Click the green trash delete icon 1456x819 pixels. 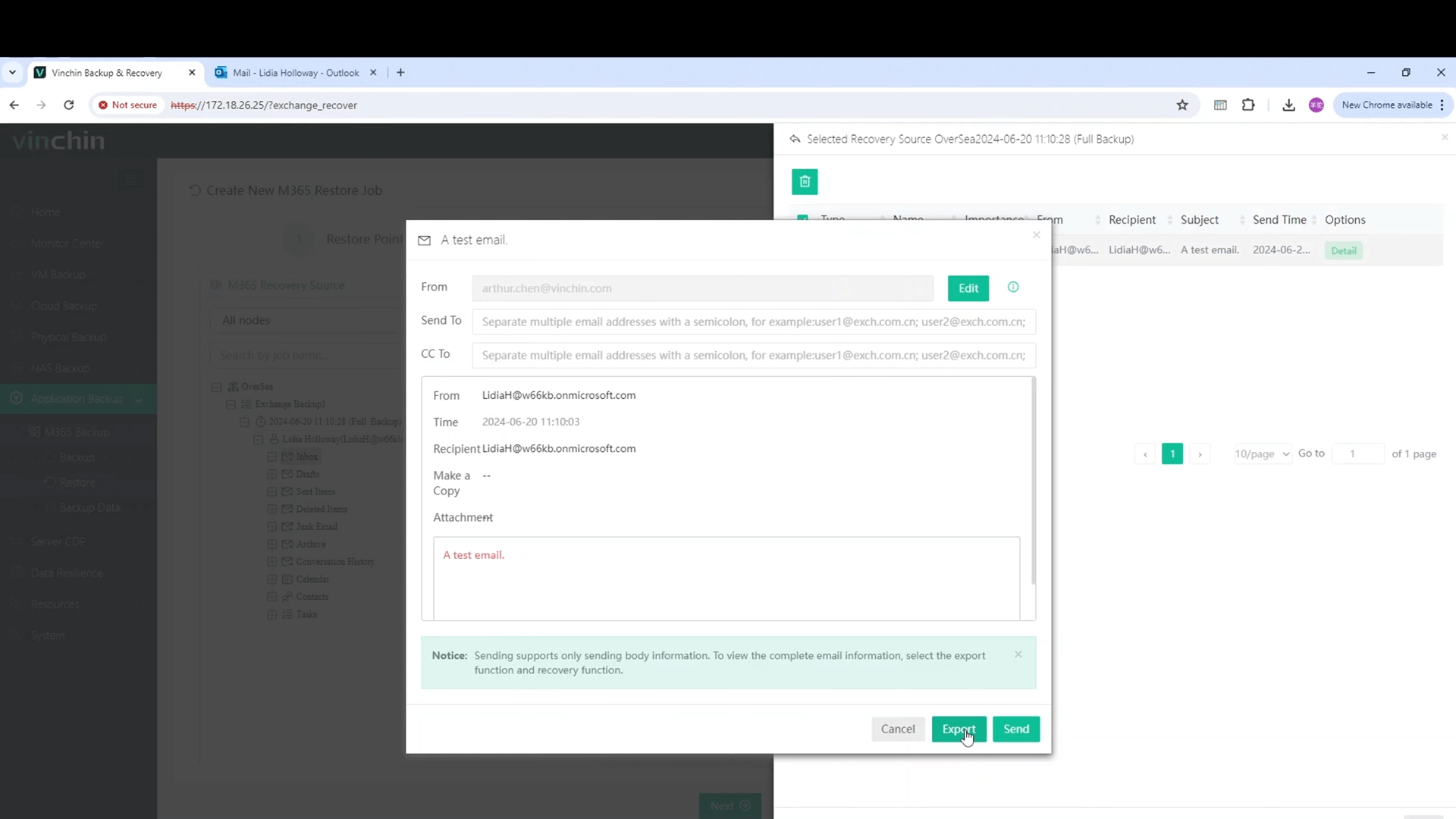(805, 182)
